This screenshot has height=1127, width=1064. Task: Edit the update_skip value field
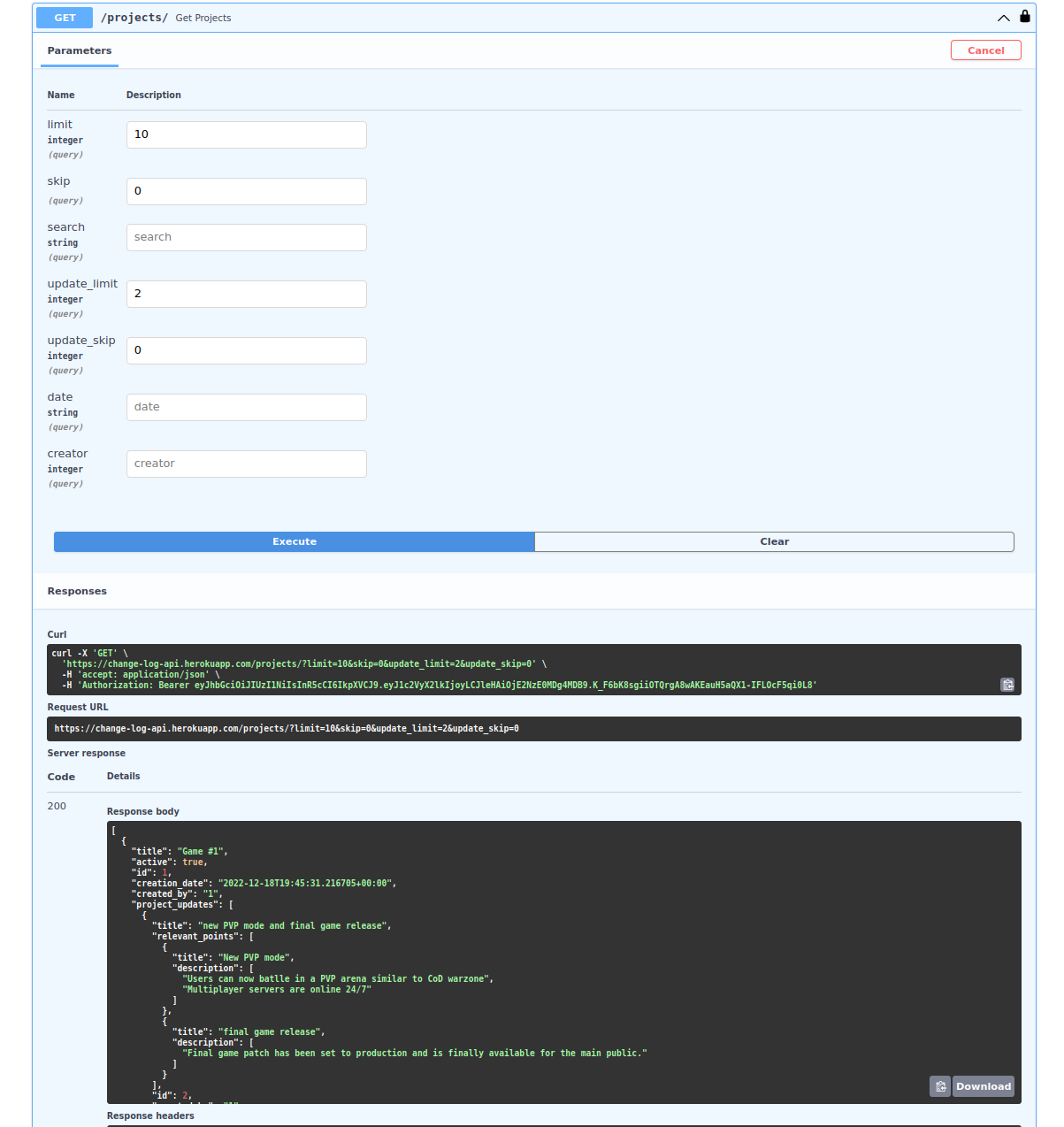click(x=247, y=350)
